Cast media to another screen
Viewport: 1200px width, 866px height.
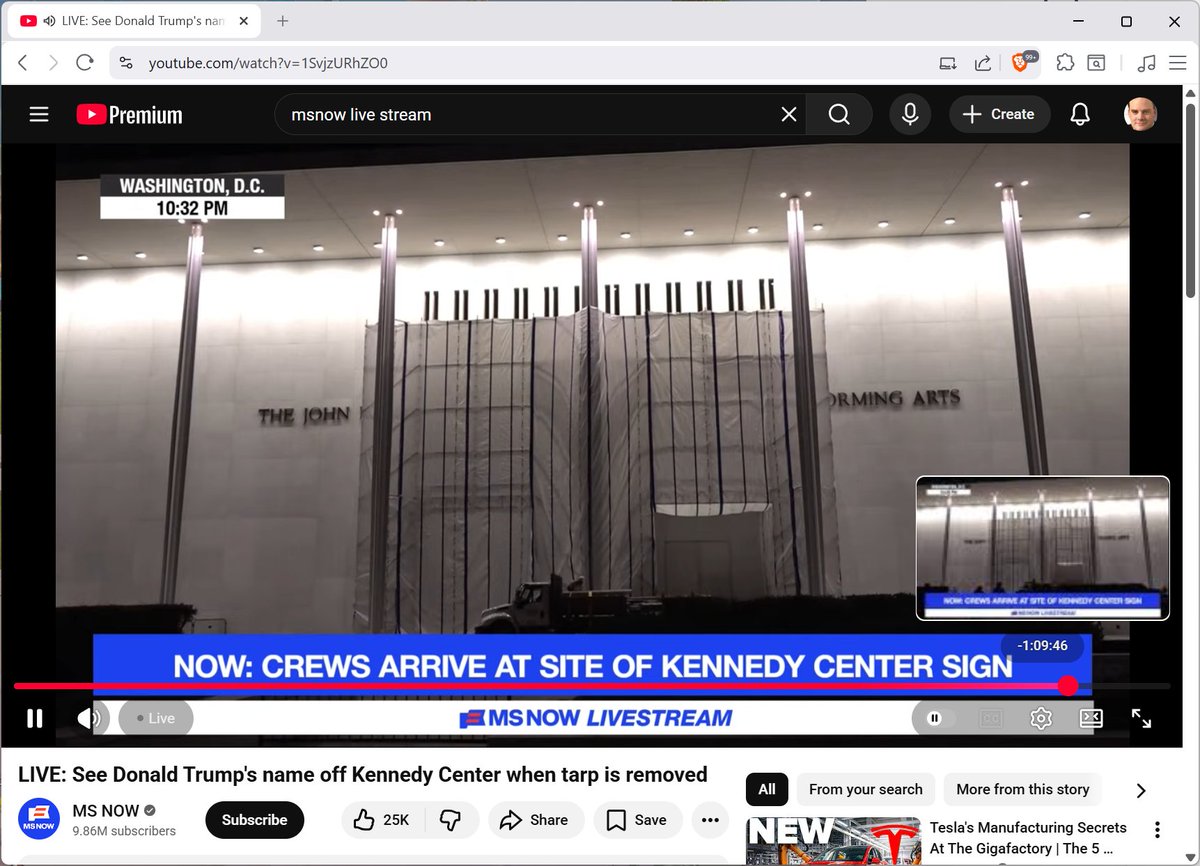pos(948,63)
